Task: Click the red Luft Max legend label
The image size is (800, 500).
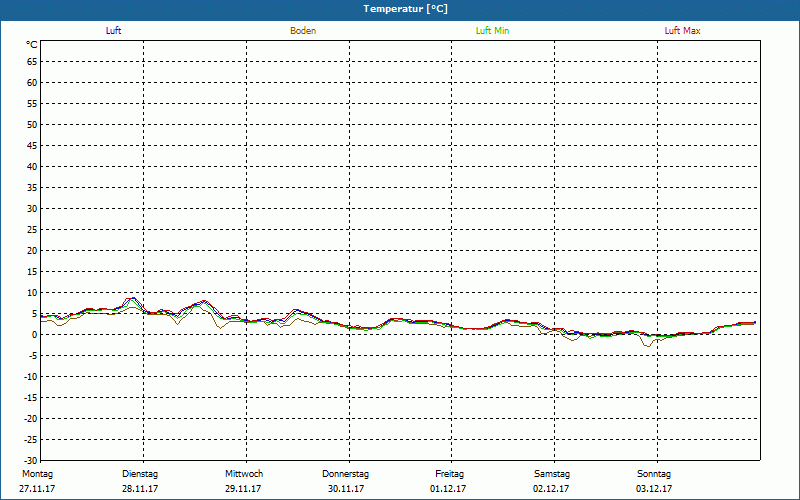Action: [x=682, y=31]
